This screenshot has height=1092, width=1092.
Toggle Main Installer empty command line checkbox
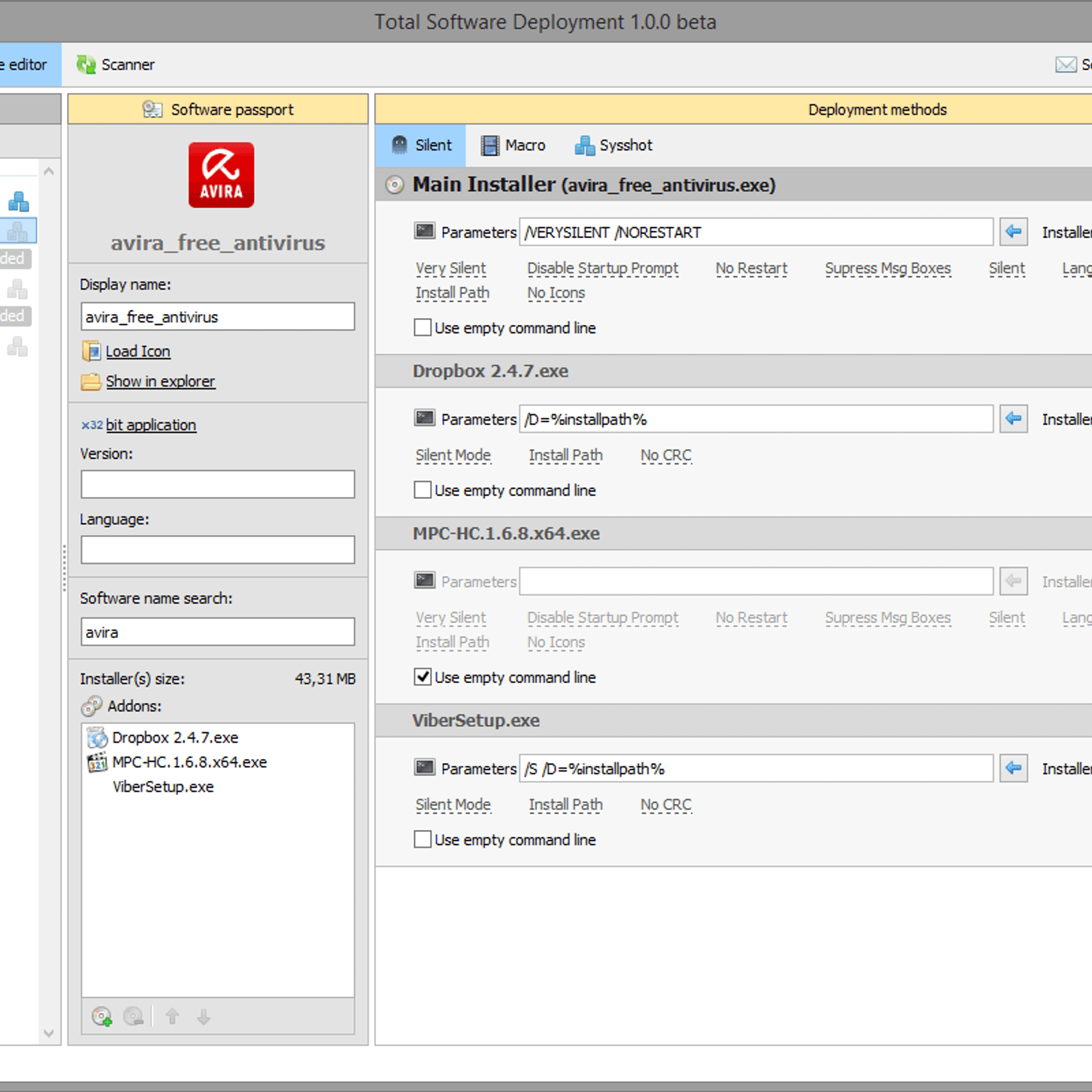[x=423, y=328]
